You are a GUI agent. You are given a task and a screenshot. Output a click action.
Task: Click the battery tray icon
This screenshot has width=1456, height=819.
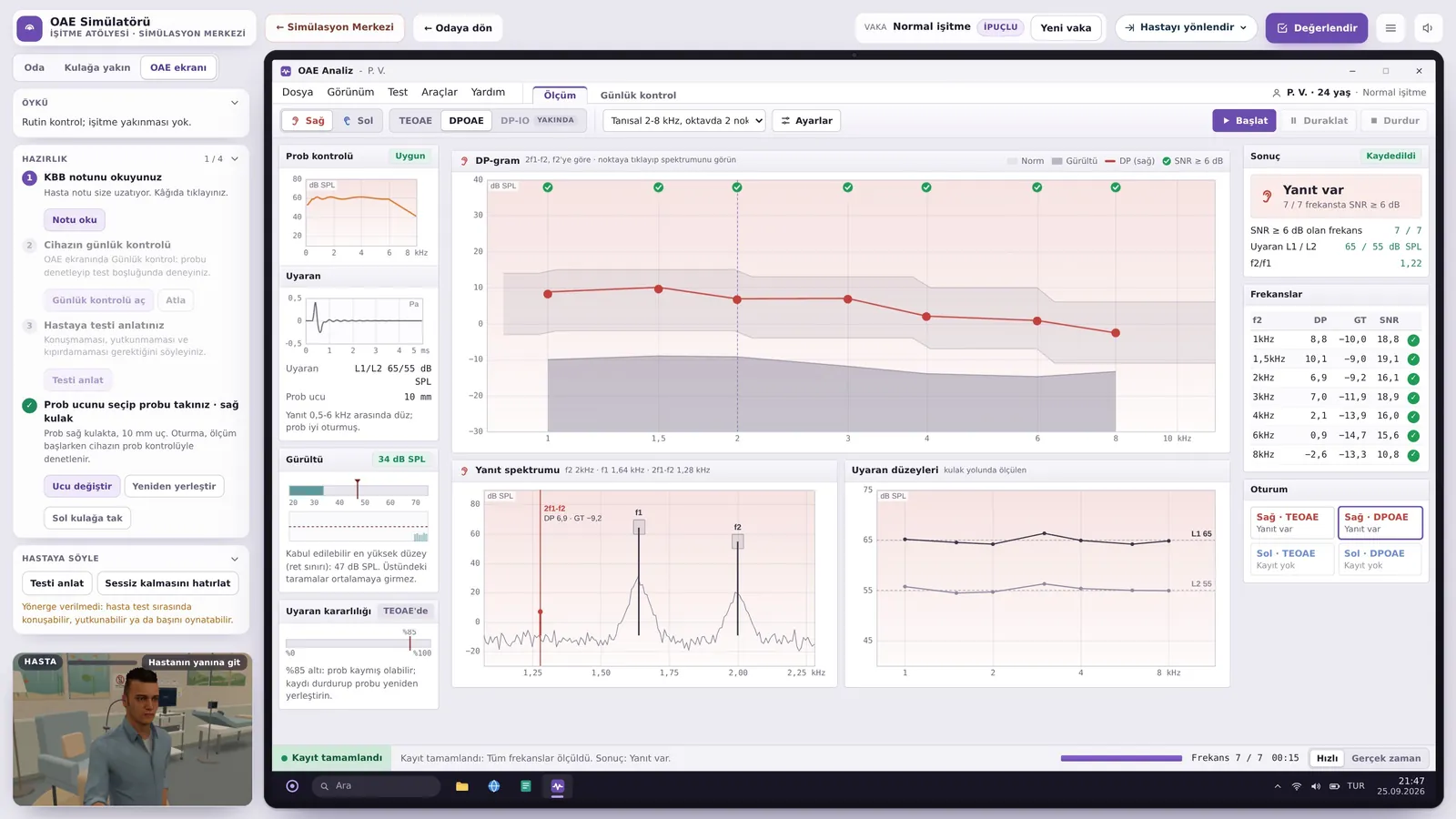1334,786
